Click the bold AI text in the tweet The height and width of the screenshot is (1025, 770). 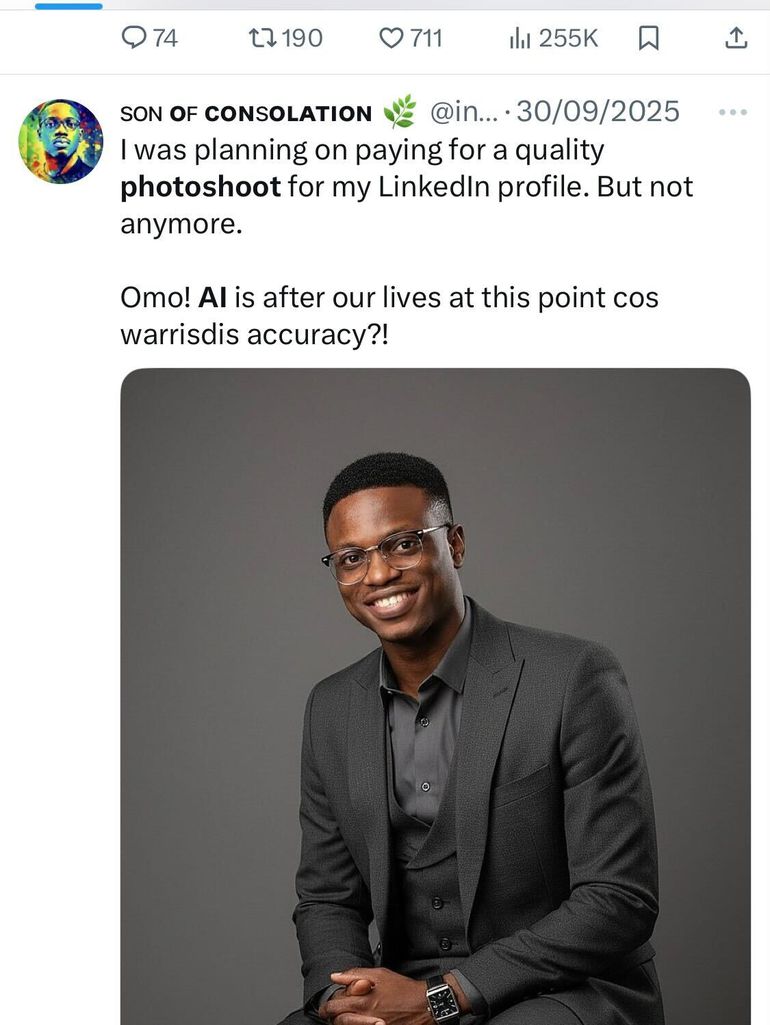[x=212, y=298]
